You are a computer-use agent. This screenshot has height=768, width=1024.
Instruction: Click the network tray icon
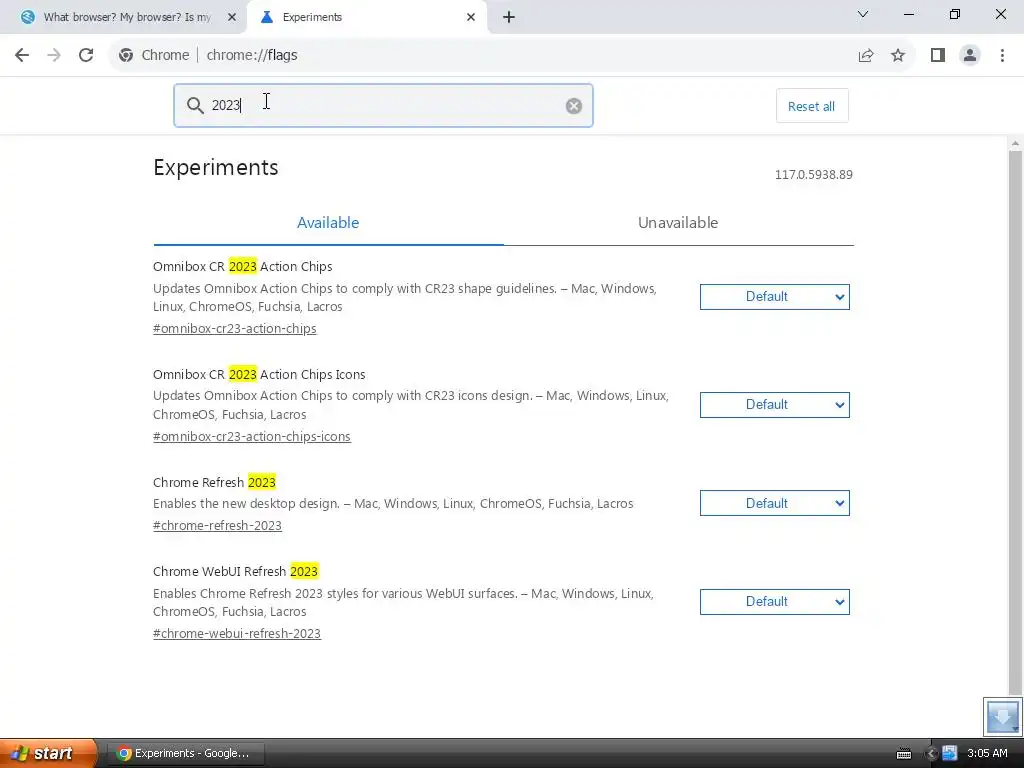pyautogui.click(x=949, y=753)
